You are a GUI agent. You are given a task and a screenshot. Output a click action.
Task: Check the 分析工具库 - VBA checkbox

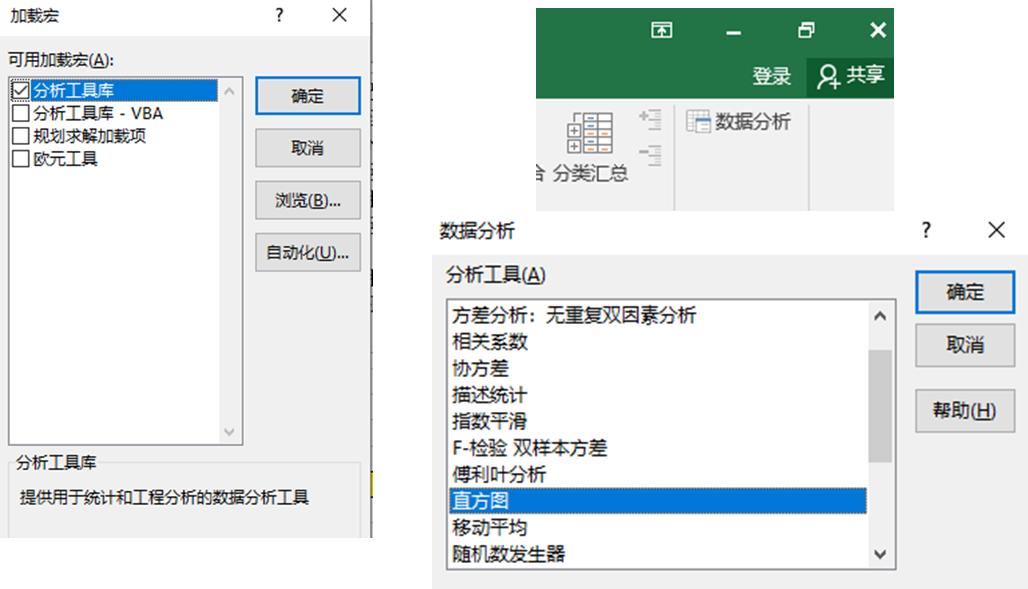[21, 113]
